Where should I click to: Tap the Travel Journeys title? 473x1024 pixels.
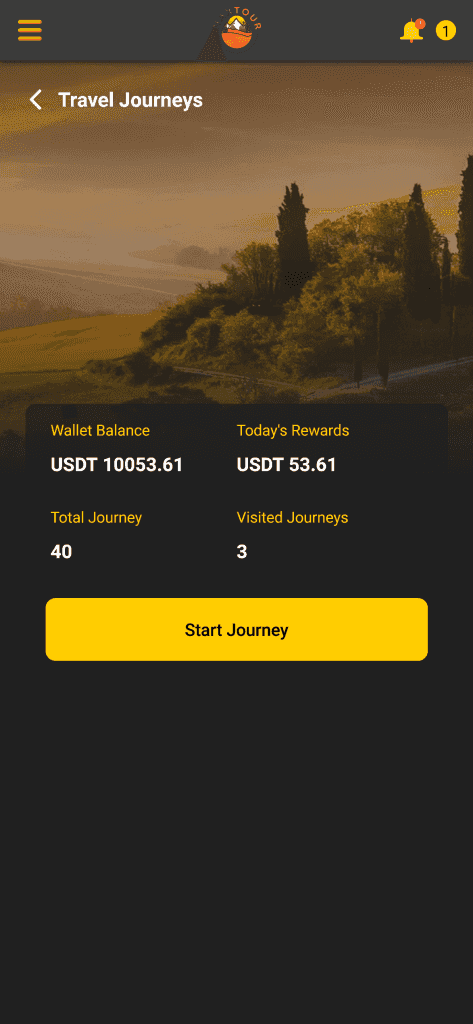coord(130,100)
